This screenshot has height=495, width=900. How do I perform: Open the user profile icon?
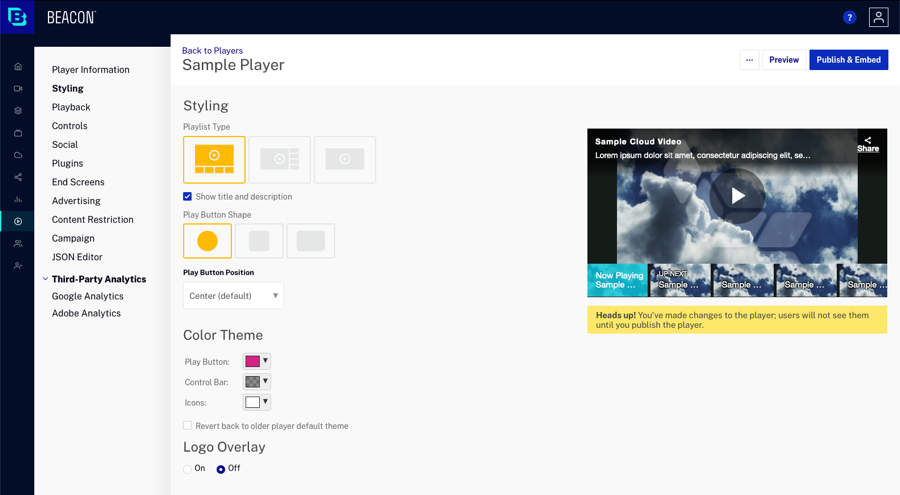[x=878, y=17]
